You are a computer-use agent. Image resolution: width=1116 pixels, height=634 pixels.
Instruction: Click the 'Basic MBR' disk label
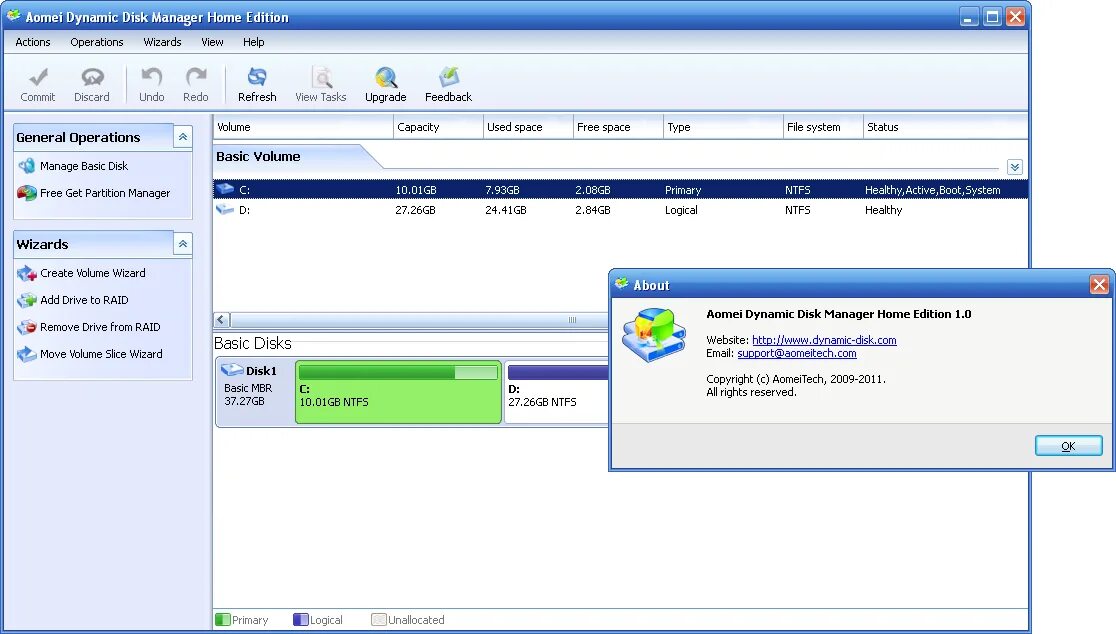pos(248,388)
